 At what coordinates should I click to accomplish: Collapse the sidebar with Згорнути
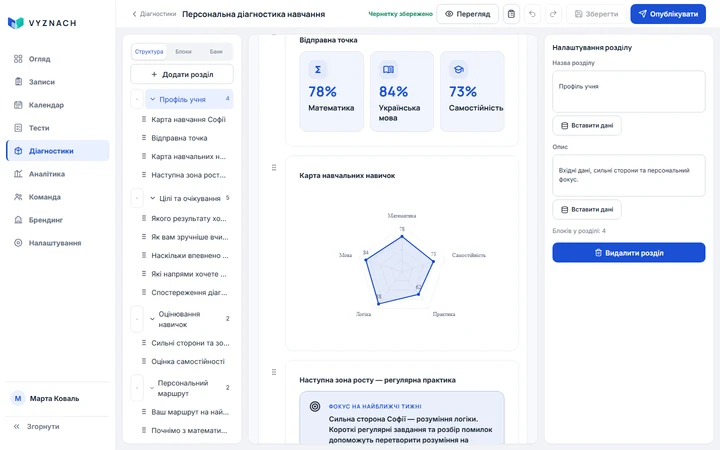[37, 426]
